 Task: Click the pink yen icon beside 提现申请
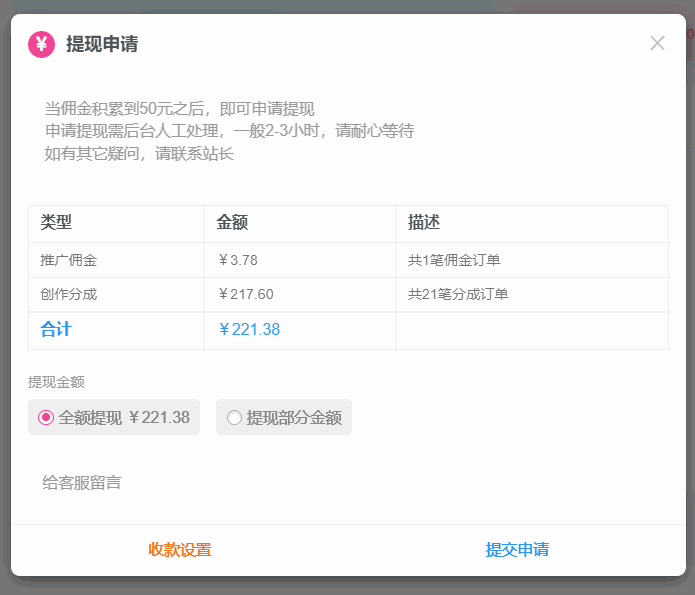tap(41, 44)
